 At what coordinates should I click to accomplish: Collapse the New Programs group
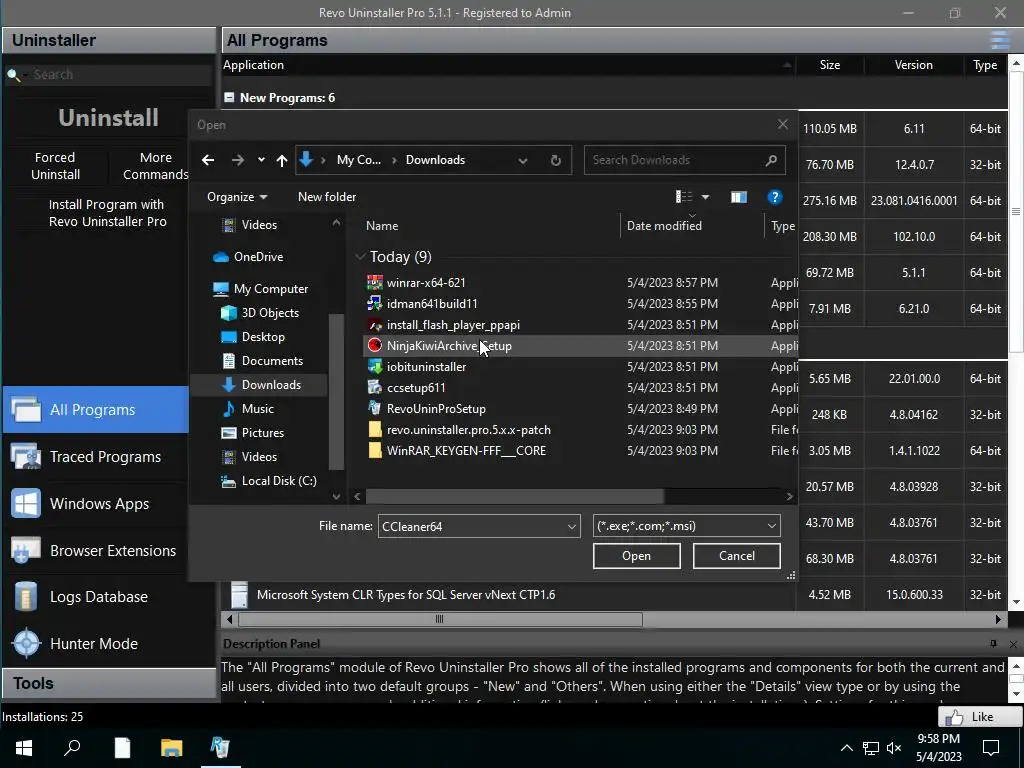[229, 97]
